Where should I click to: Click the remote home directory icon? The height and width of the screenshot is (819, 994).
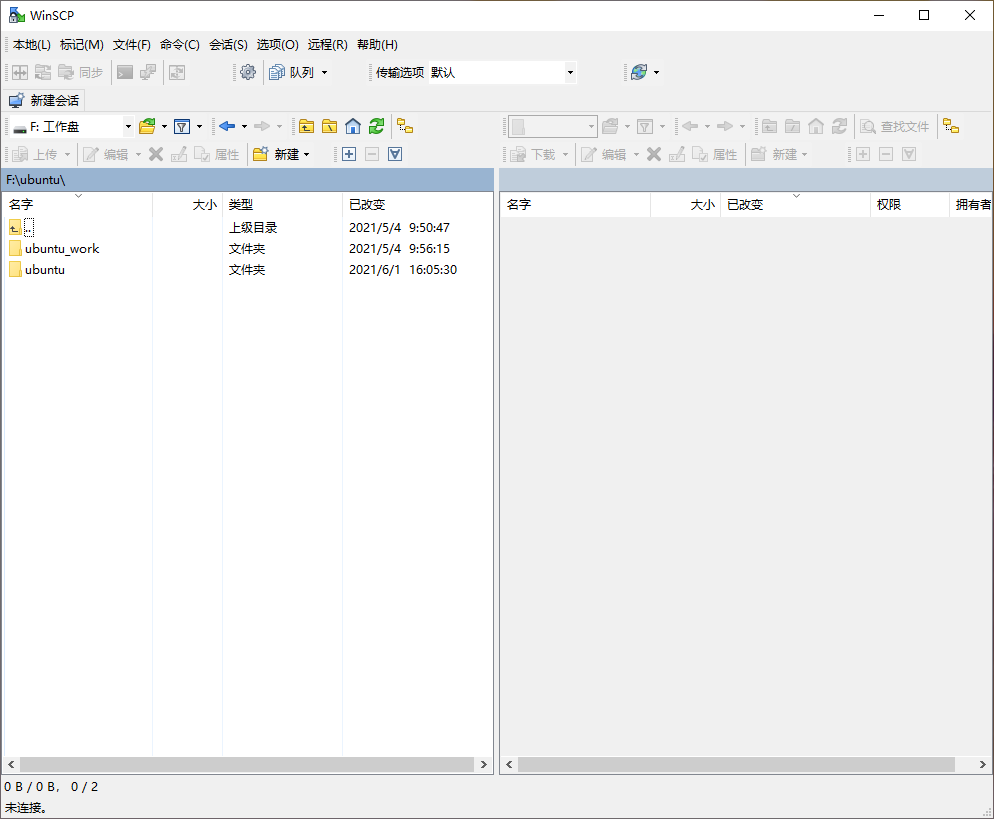point(816,126)
